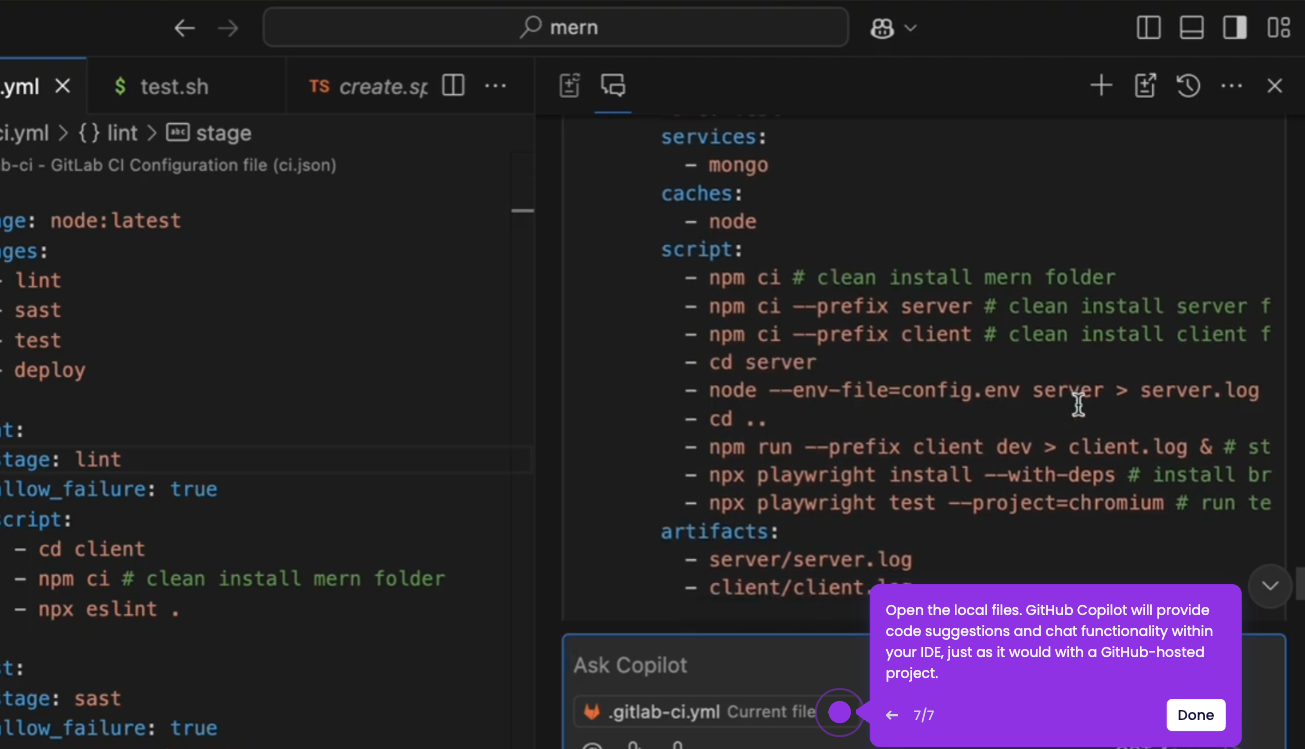This screenshot has width=1305, height=749.
Task: Go back using the back arrow in the title bar
Action: click(x=184, y=28)
